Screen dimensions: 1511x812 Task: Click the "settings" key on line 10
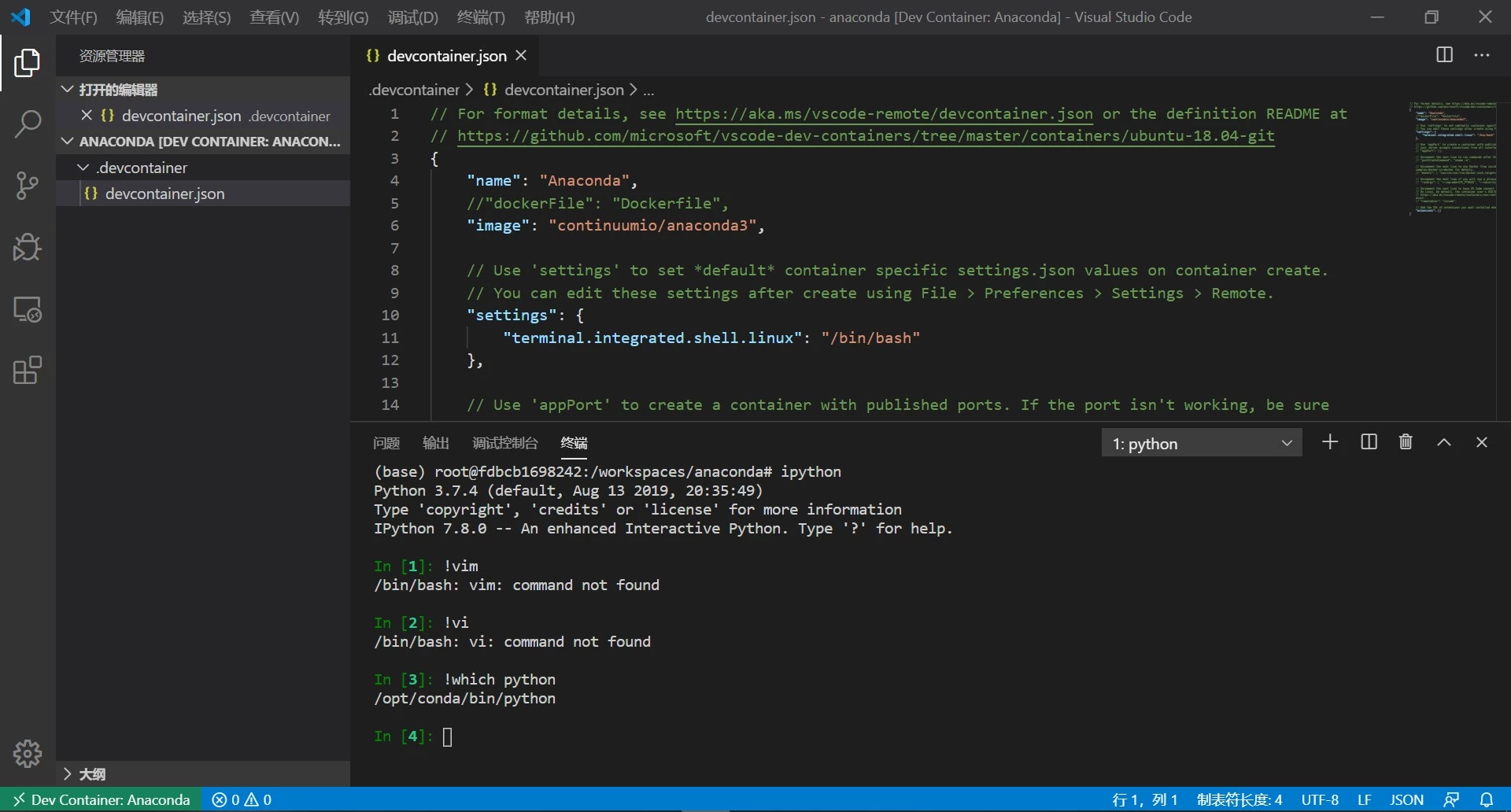[x=511, y=316]
